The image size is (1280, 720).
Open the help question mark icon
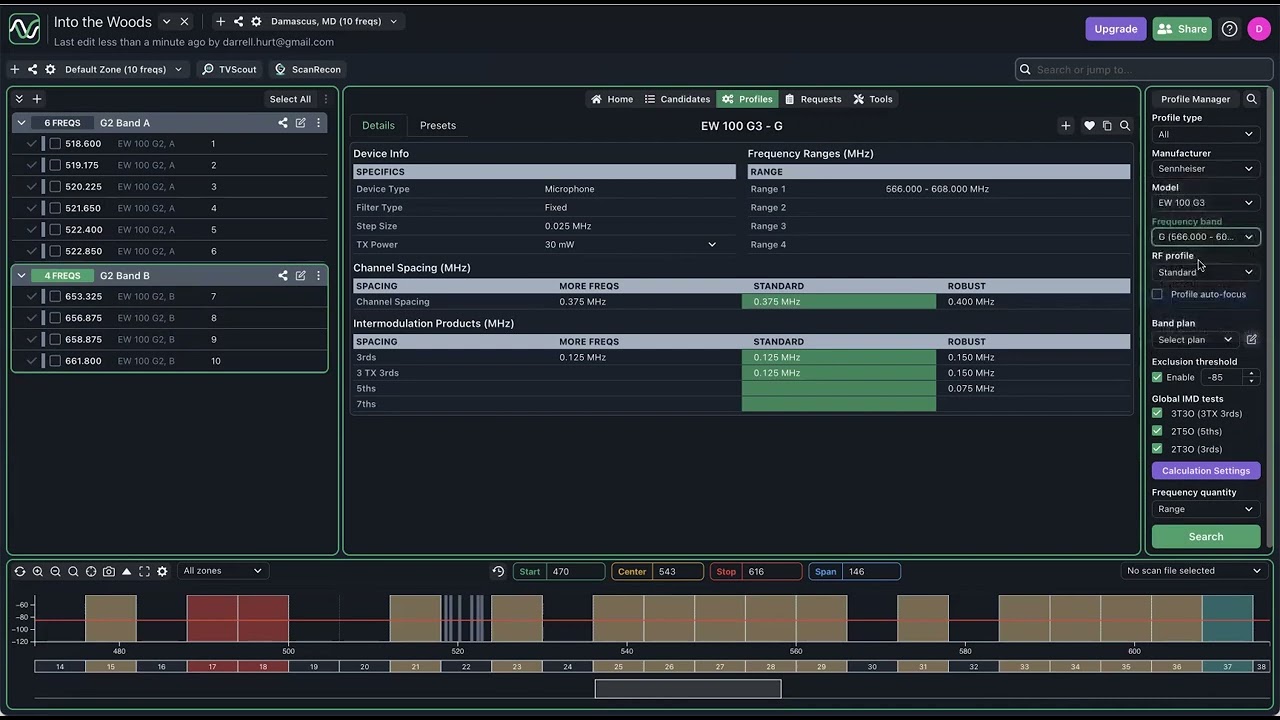click(x=1230, y=29)
